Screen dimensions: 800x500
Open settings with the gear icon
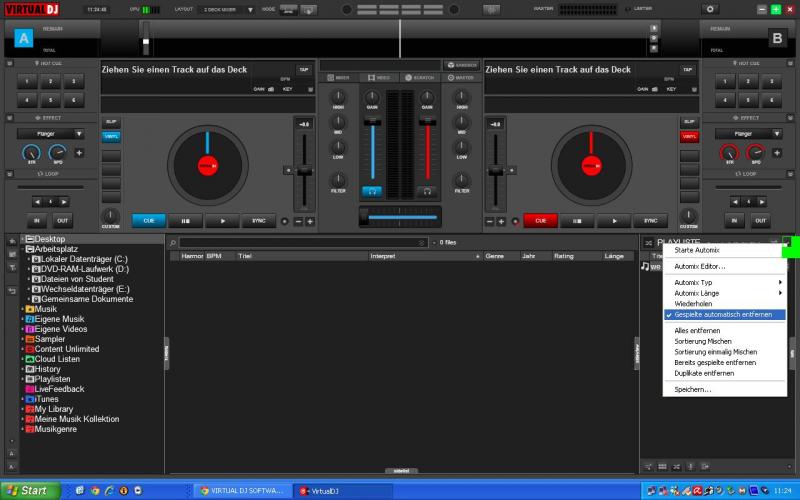coord(710,9)
